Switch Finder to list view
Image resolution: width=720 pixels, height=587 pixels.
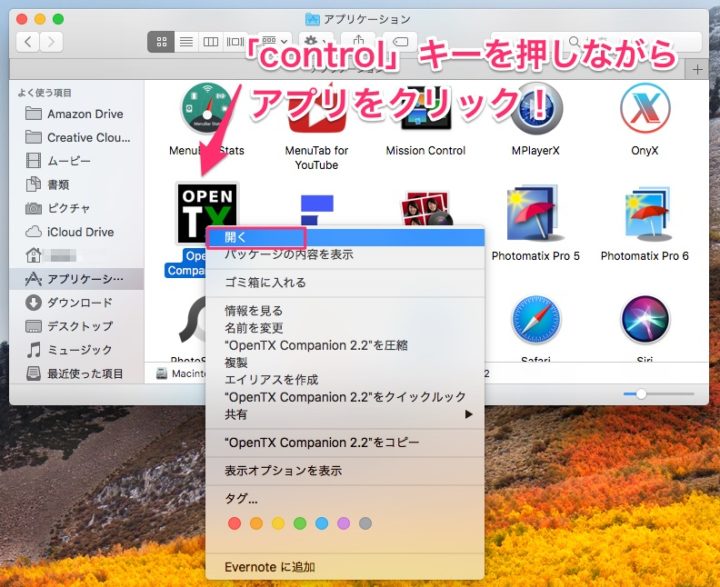pyautogui.click(x=185, y=42)
